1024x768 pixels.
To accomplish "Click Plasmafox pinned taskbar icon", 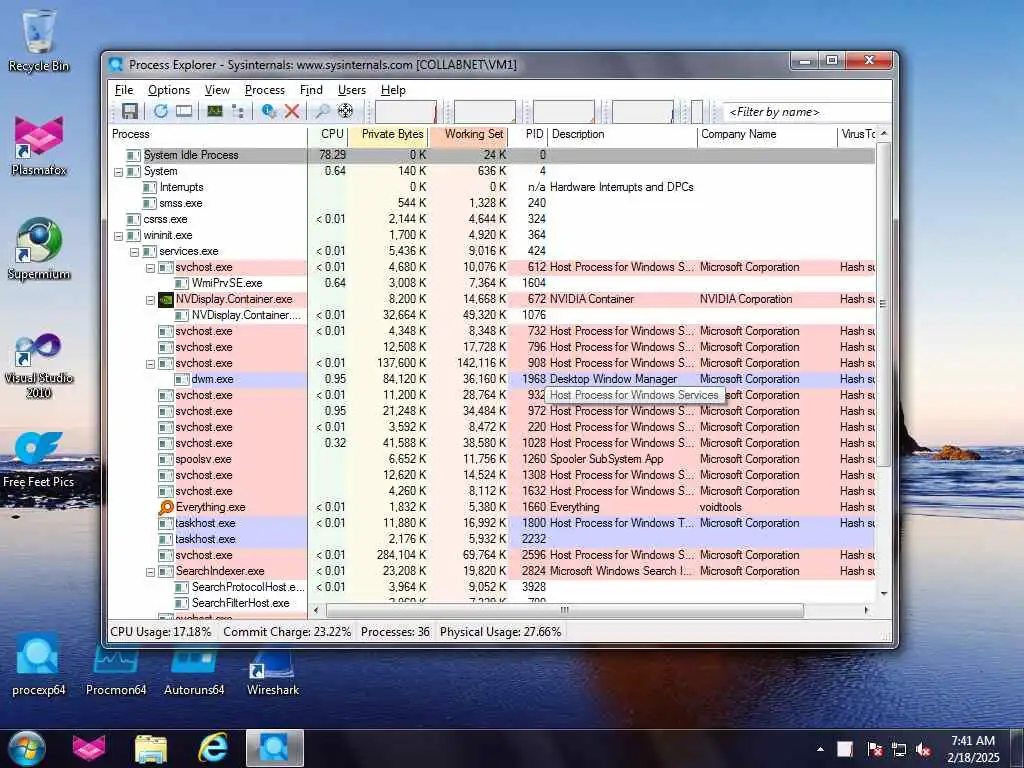I will point(89,748).
